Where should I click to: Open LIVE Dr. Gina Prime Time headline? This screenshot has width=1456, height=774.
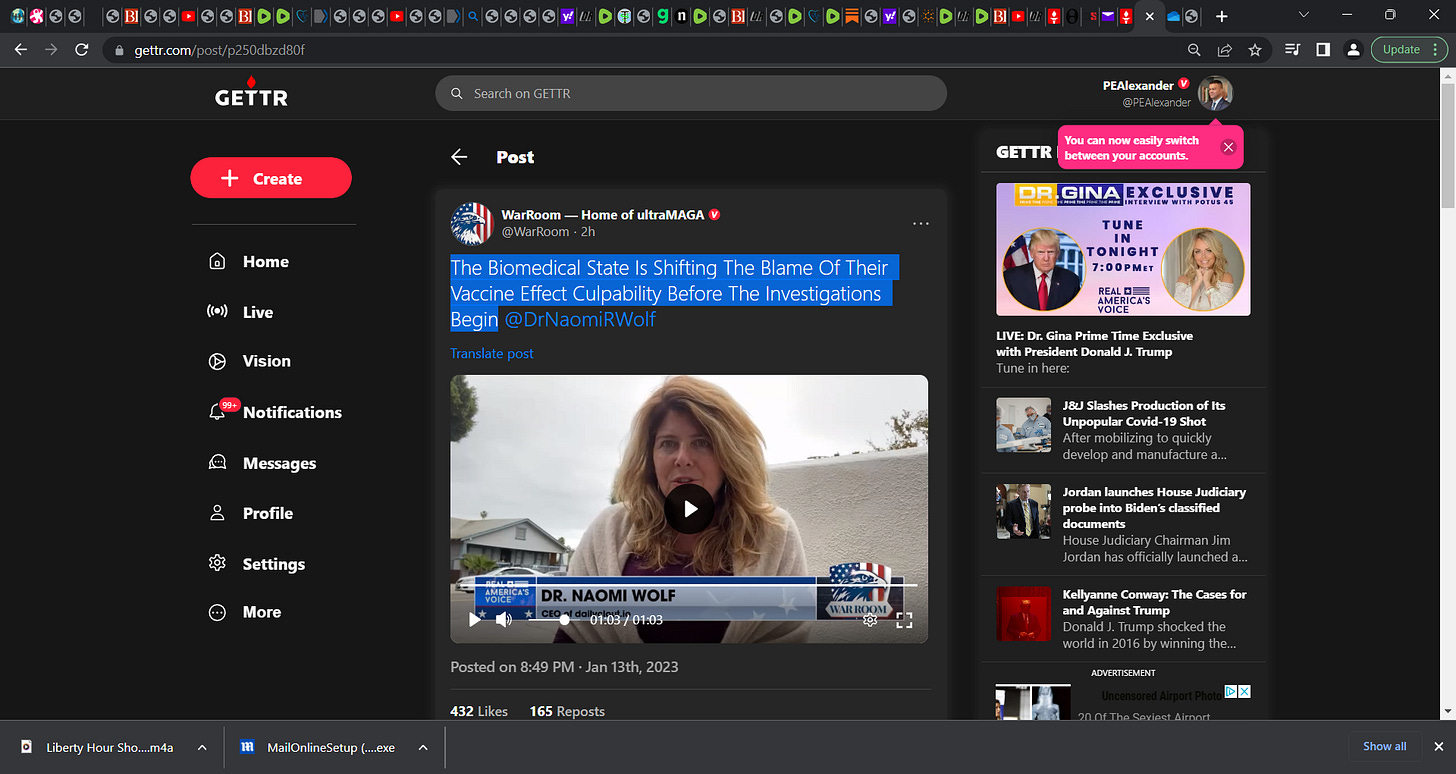pos(1094,343)
